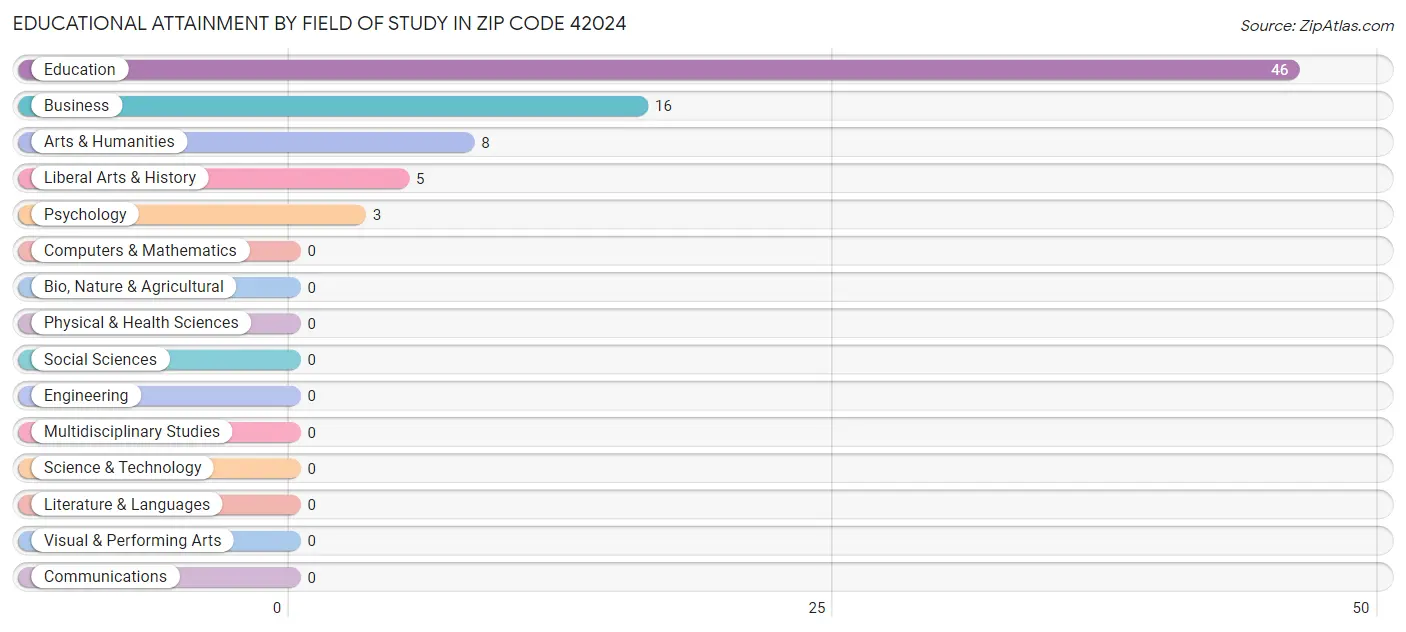The height and width of the screenshot is (632, 1406).
Task: Click the Bio, Nature & Agricultural label
Action: pyautogui.click(x=134, y=287)
